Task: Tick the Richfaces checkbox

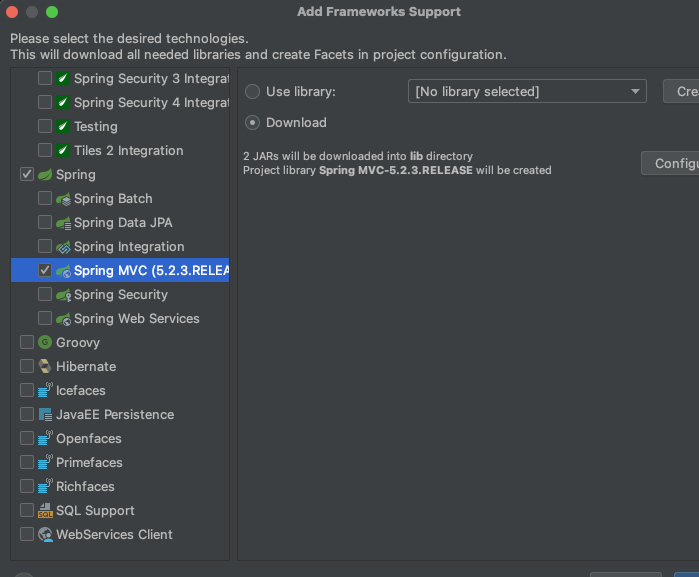Action: pos(27,486)
